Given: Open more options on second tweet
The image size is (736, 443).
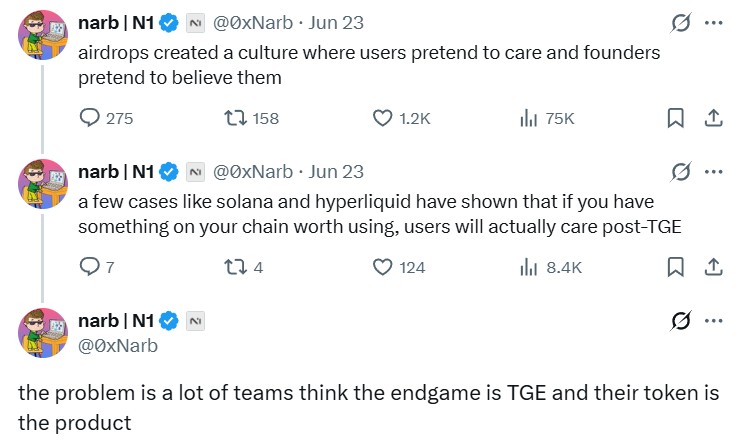Looking at the screenshot, I should point(713,171).
